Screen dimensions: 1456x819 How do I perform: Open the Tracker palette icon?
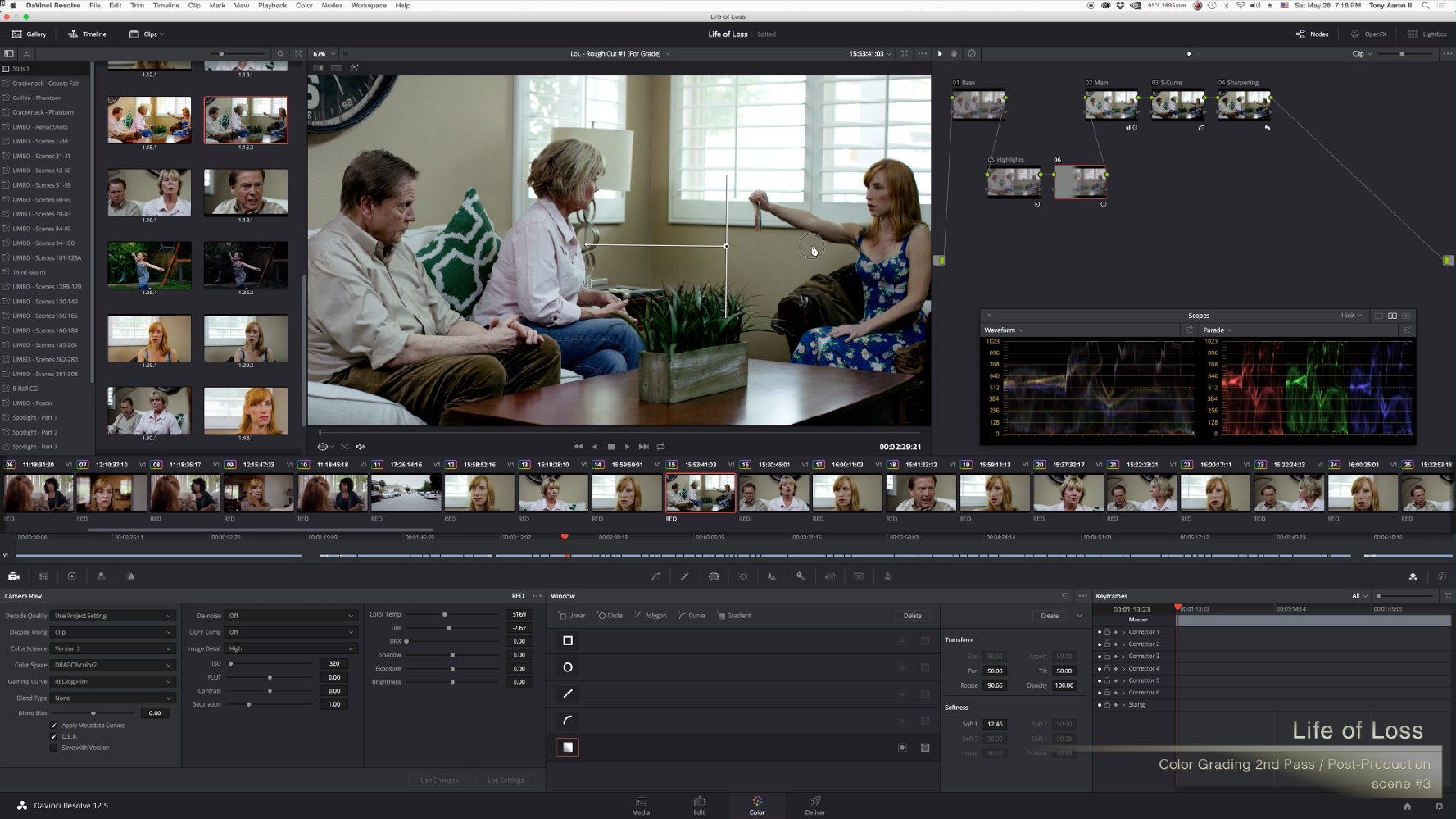[743, 576]
